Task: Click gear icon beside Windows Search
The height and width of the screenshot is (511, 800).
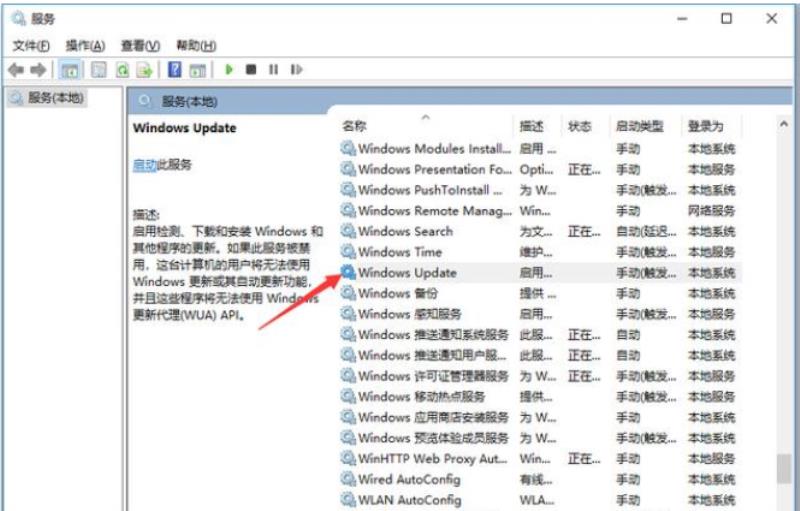Action: pyautogui.click(x=348, y=231)
